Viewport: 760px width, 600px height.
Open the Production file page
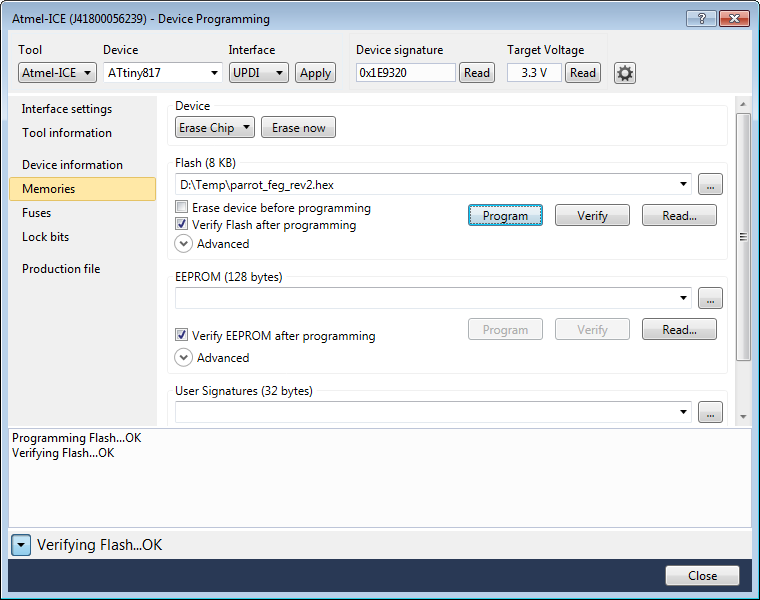(61, 269)
